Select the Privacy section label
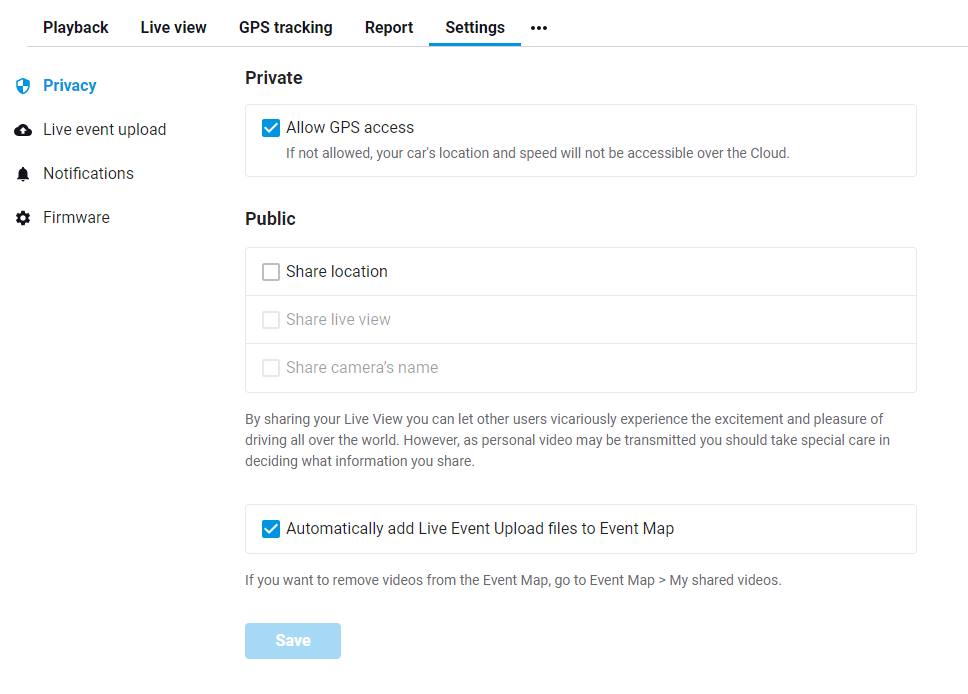 click(70, 85)
